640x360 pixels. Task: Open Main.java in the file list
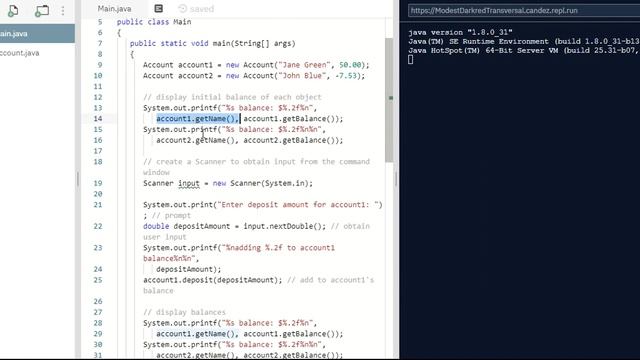tap(37, 33)
